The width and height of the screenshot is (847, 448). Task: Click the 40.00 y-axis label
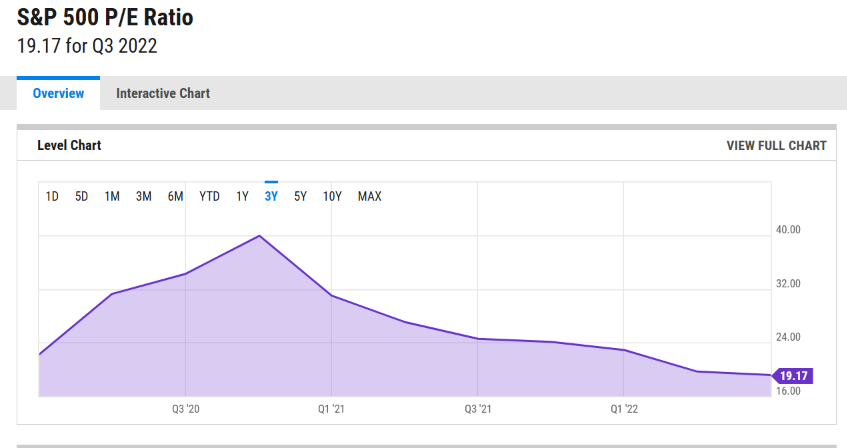pyautogui.click(x=788, y=230)
